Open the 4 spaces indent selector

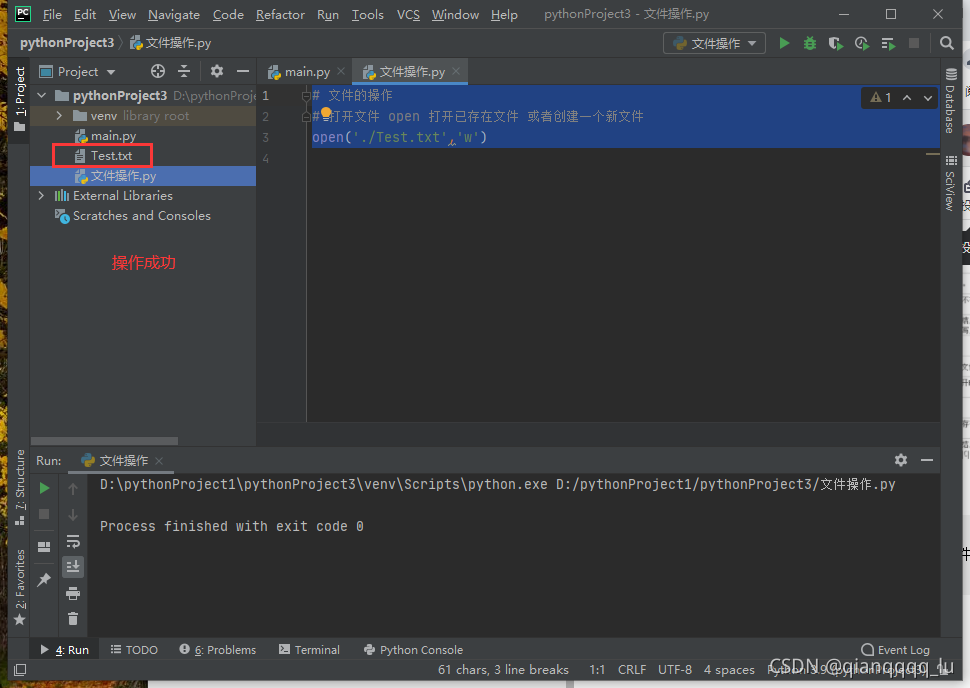tap(729, 669)
